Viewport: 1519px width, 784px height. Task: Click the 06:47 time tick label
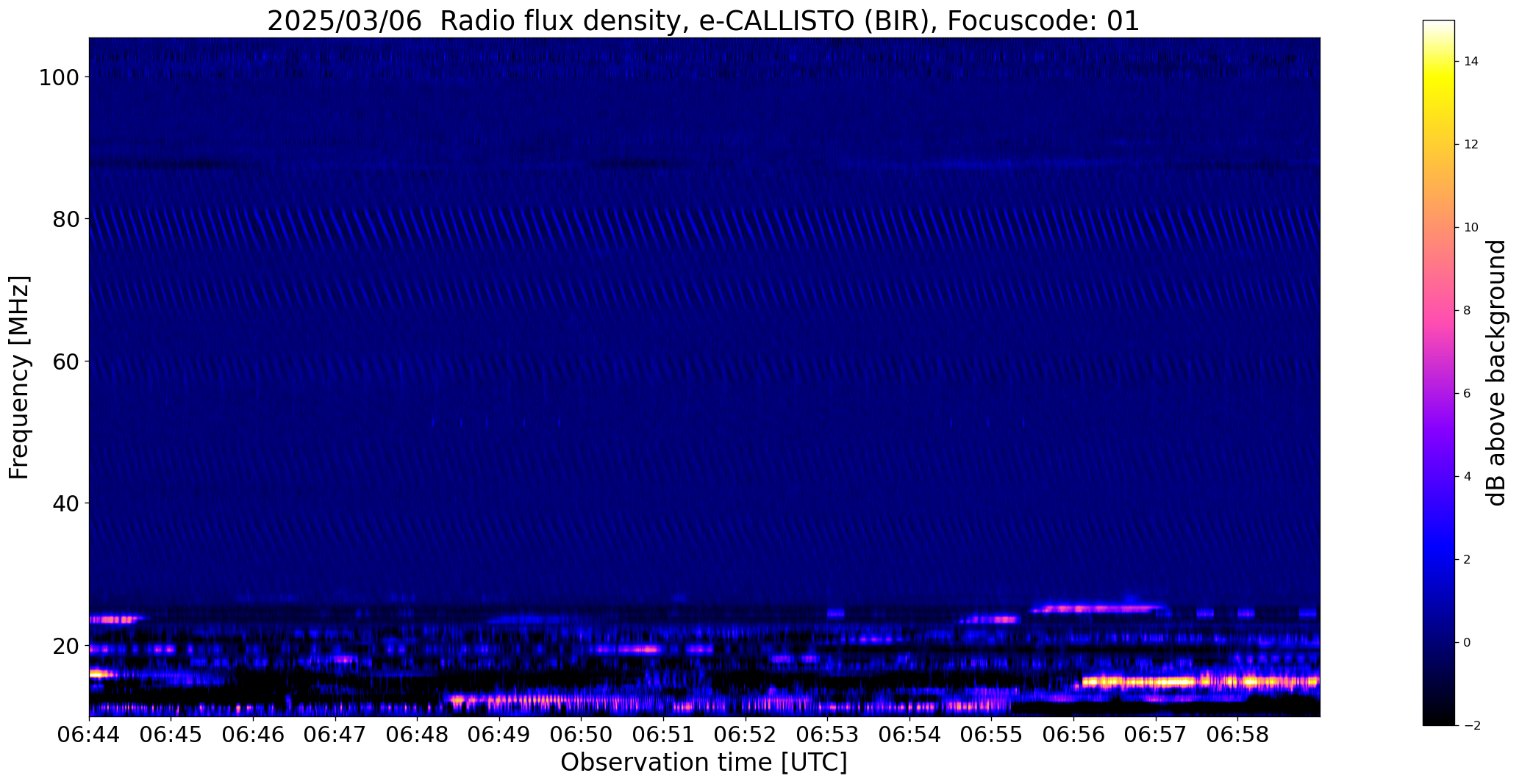click(x=335, y=735)
